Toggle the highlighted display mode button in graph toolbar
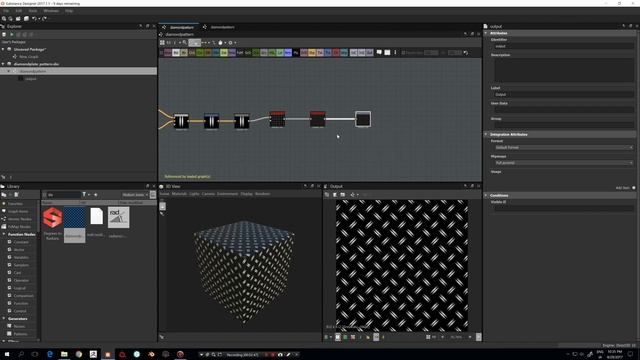The image size is (640, 360). [x=195, y=42]
